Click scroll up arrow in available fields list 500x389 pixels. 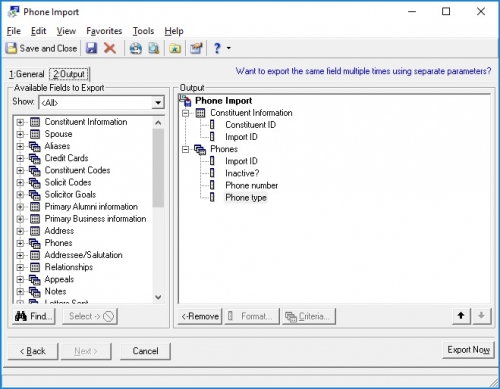click(x=158, y=123)
